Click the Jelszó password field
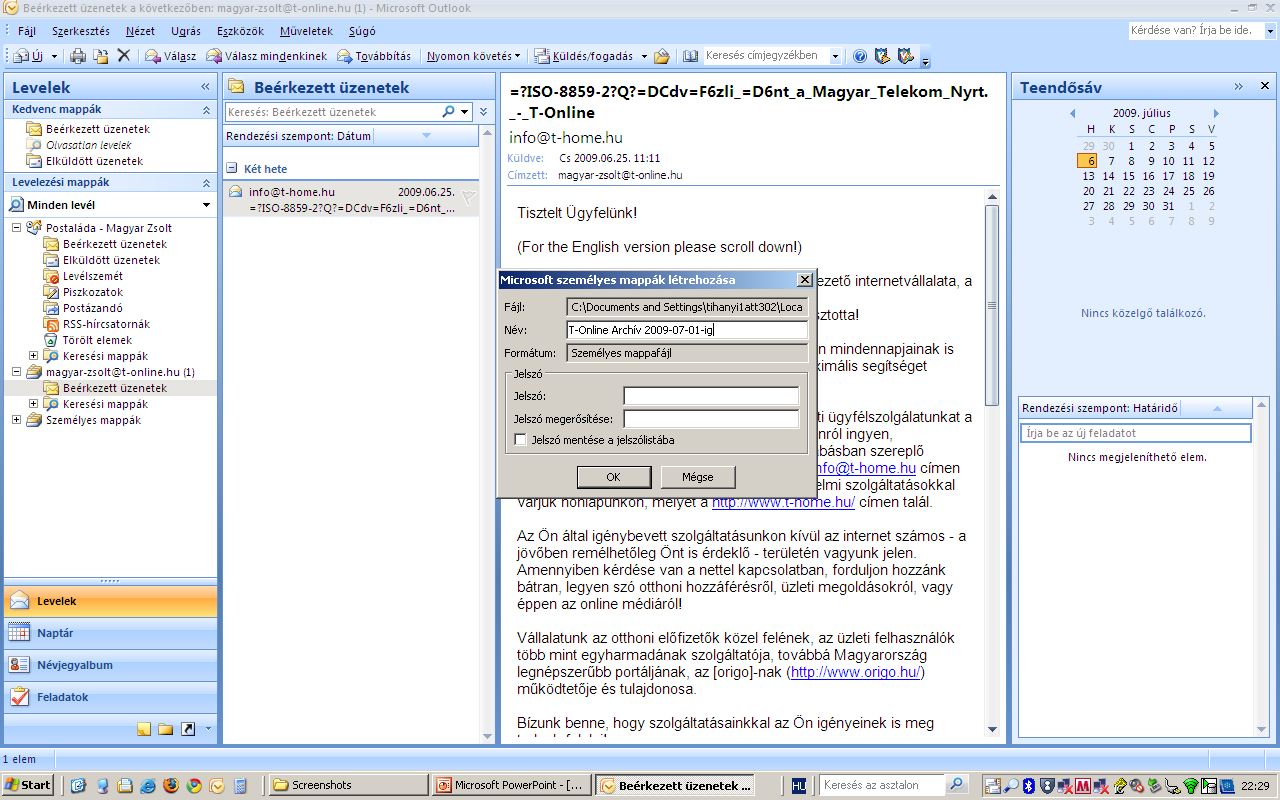The height and width of the screenshot is (800, 1280). (711, 396)
